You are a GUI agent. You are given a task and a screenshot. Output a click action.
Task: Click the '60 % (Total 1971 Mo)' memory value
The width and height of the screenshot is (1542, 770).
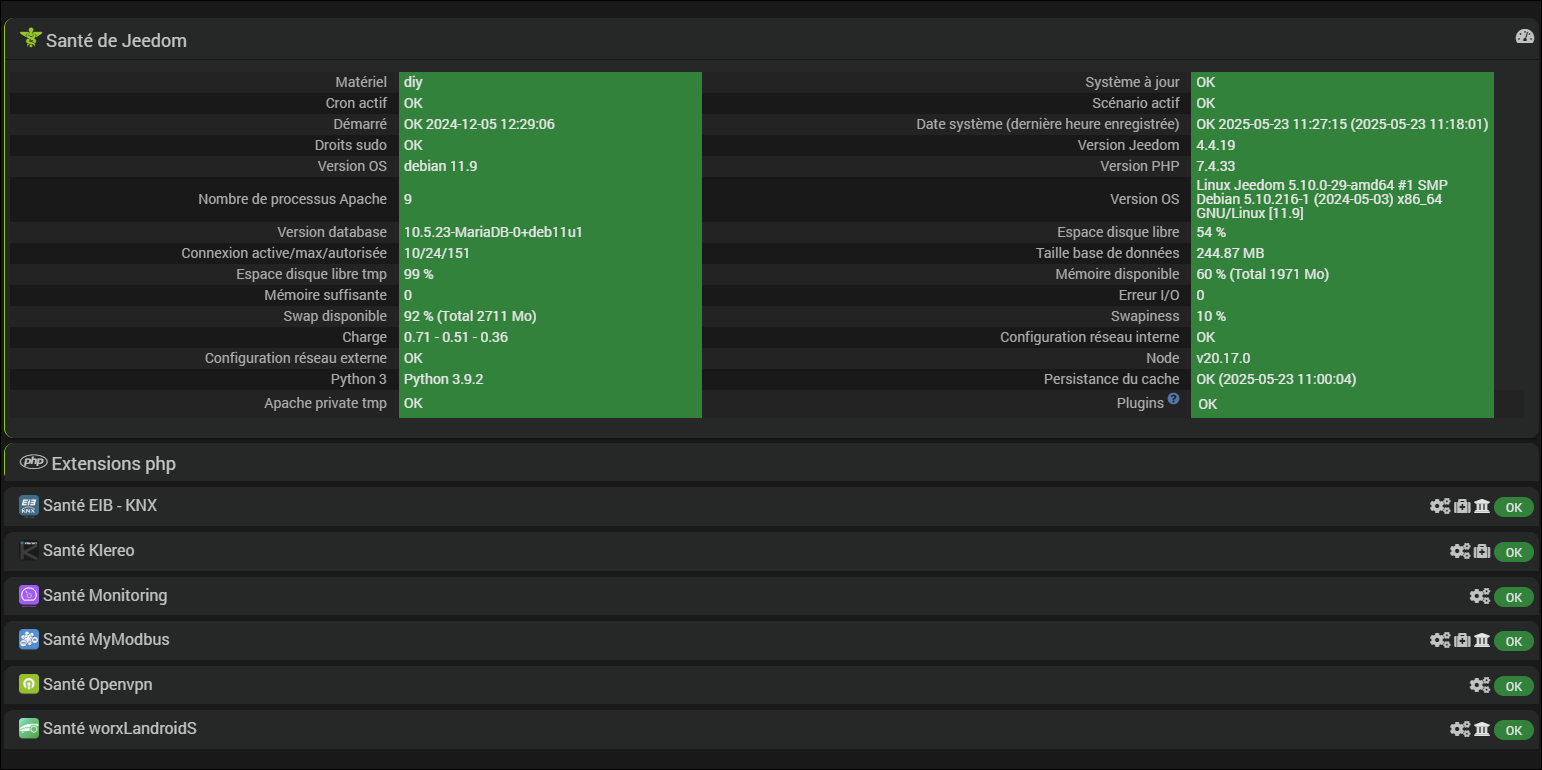1262,274
